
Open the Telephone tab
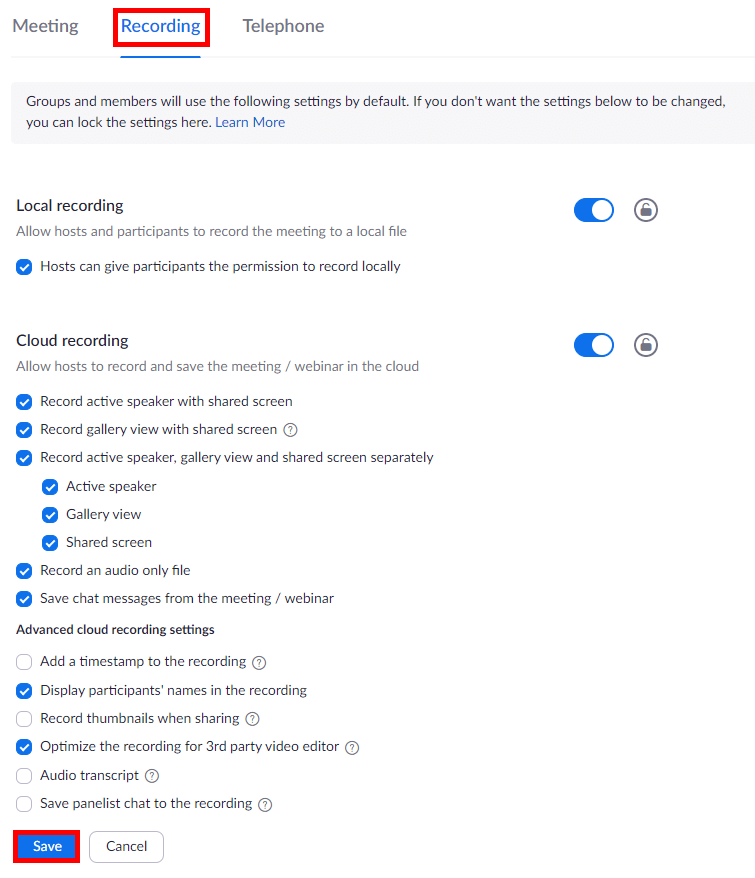pyautogui.click(x=283, y=26)
